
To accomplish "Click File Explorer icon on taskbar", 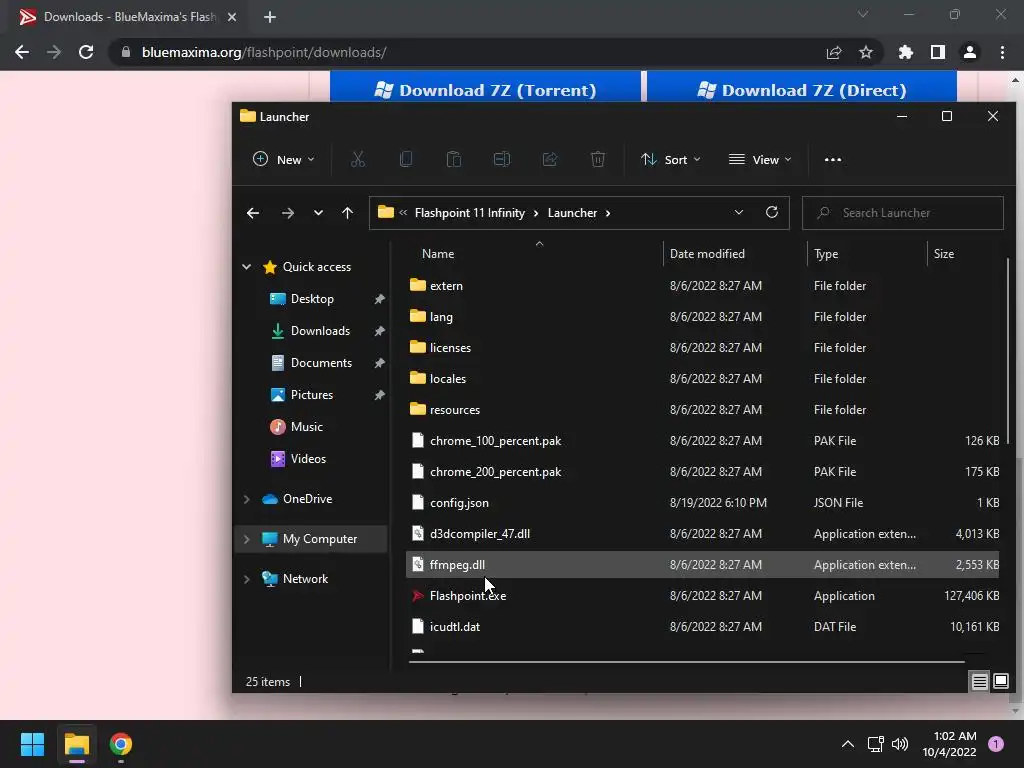I will [76, 744].
